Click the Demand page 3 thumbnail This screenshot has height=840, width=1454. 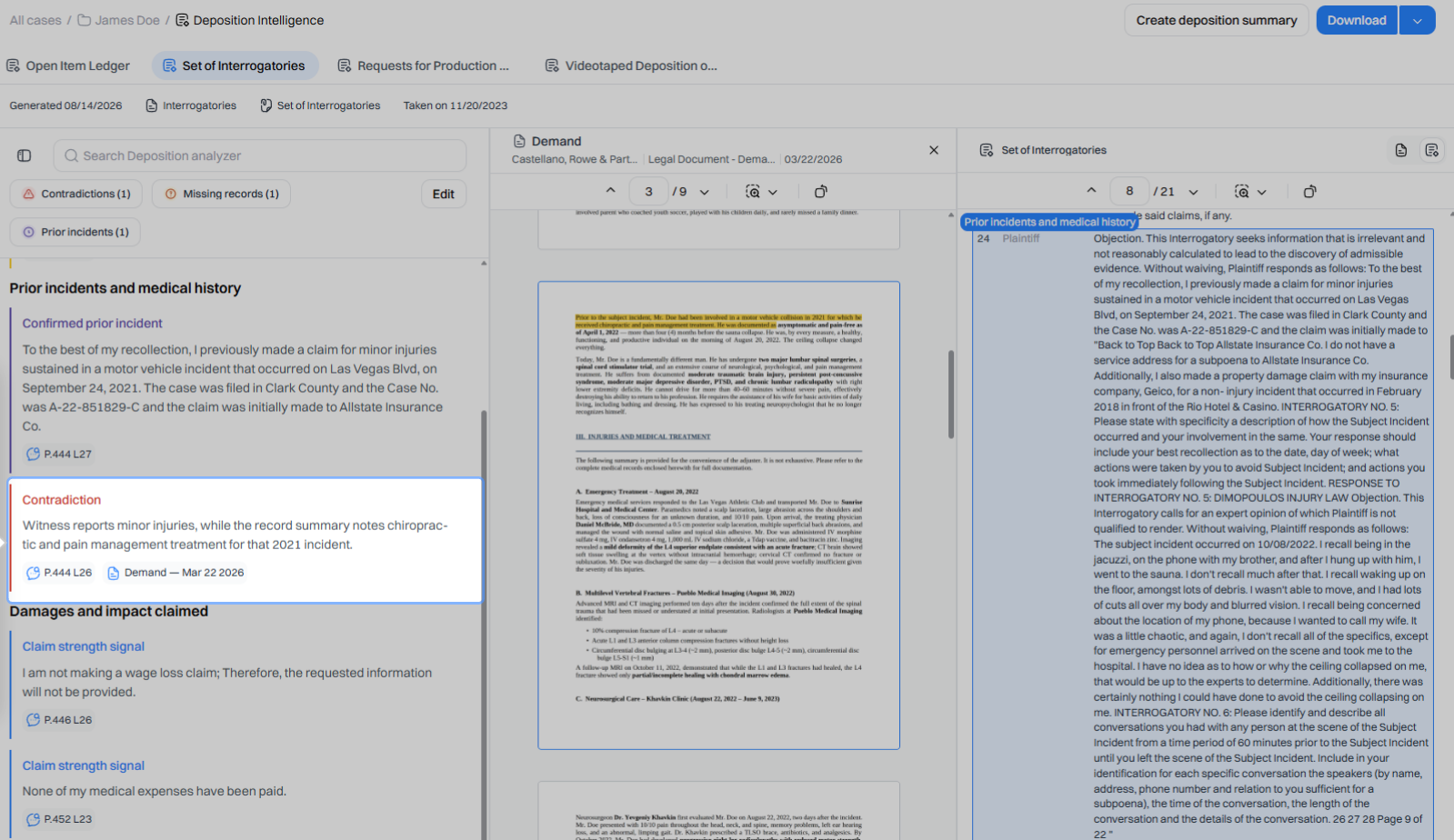click(x=718, y=515)
